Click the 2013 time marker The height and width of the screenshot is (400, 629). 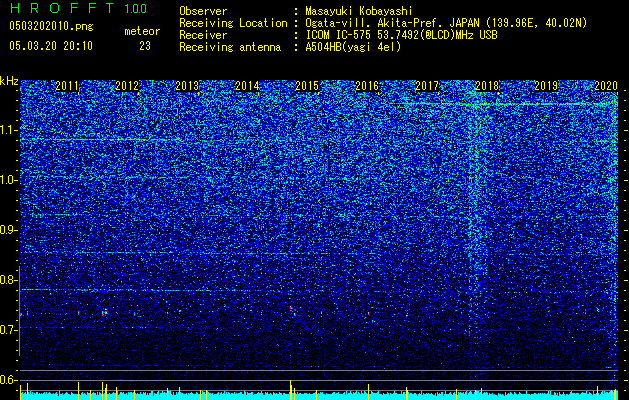coord(187,86)
